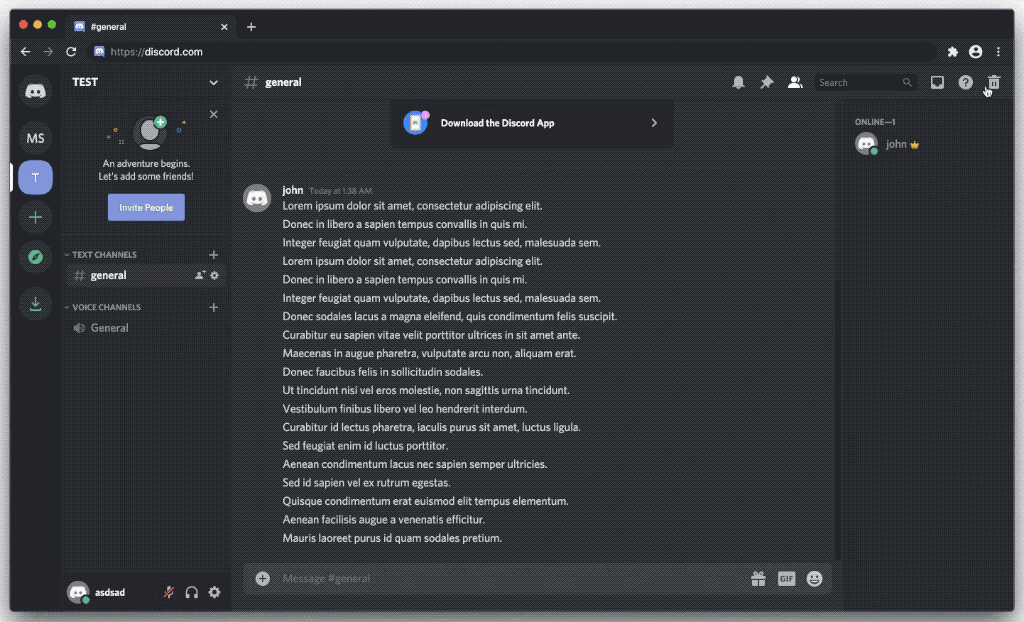Click the help question mark icon
The width and height of the screenshot is (1024, 622).
(965, 82)
